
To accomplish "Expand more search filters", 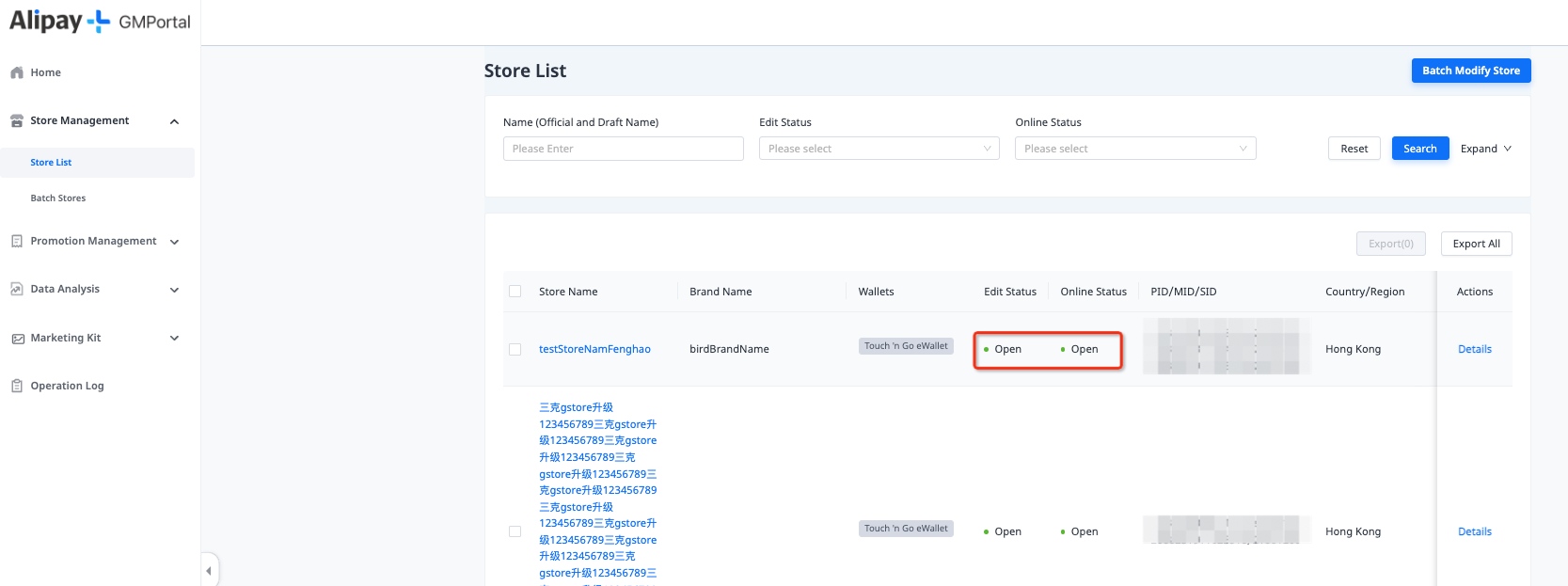I will tap(1485, 149).
